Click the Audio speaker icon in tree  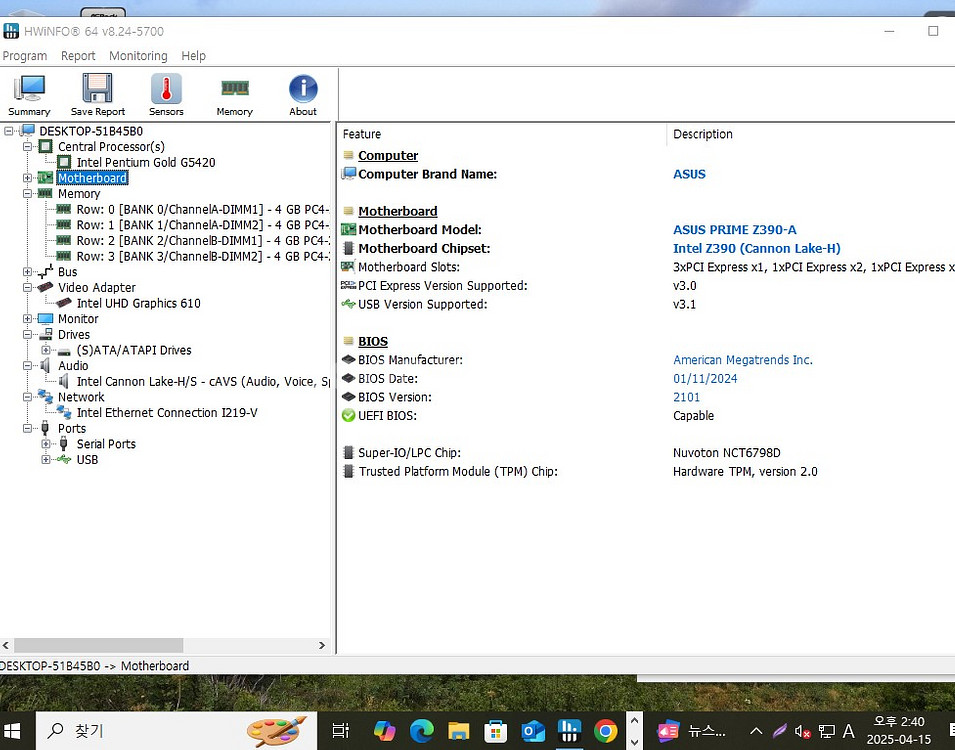(x=45, y=366)
